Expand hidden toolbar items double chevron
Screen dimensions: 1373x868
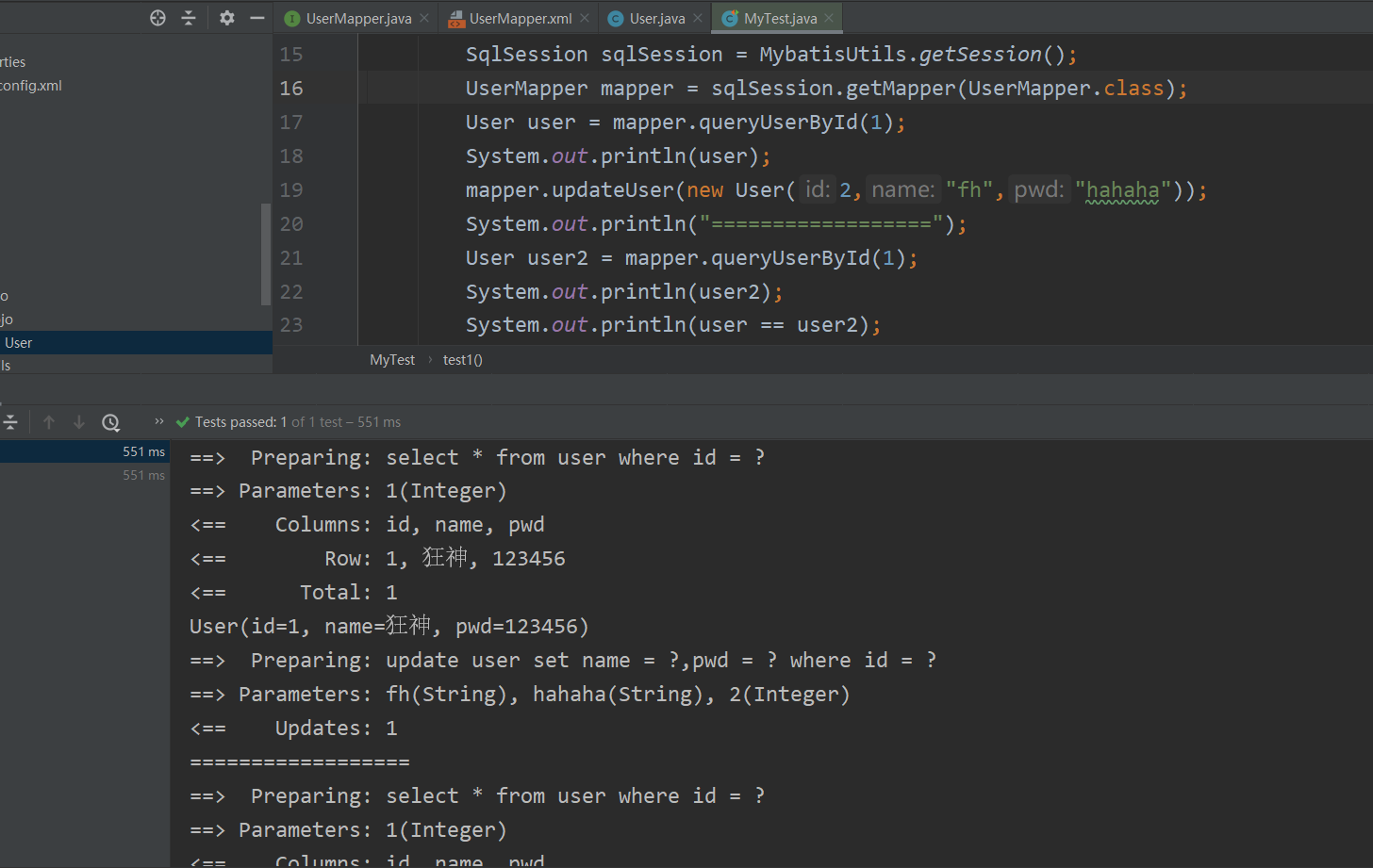(159, 421)
